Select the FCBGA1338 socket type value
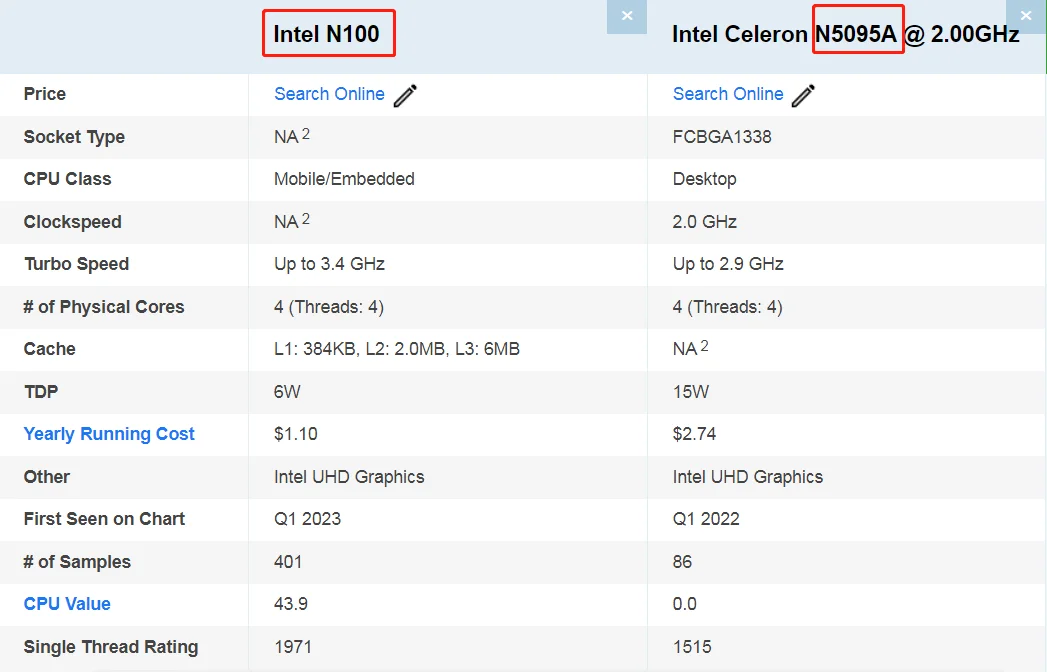1047x672 pixels. click(722, 137)
